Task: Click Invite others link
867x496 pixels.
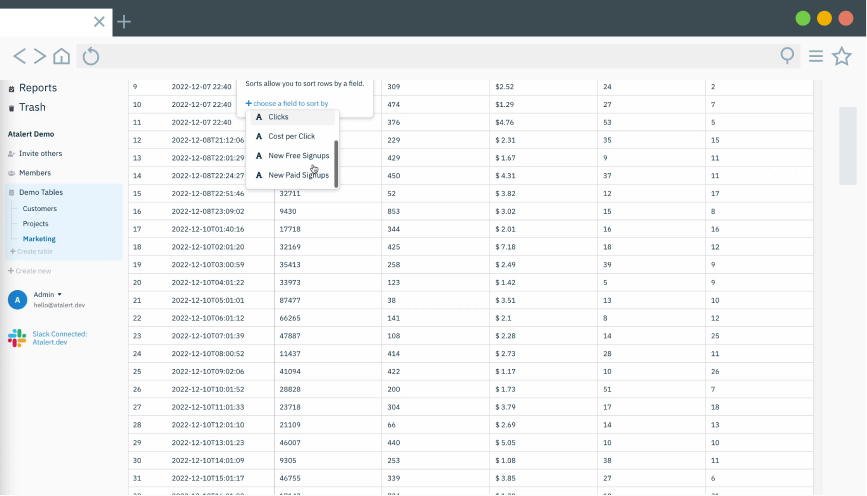Action: pos(40,154)
